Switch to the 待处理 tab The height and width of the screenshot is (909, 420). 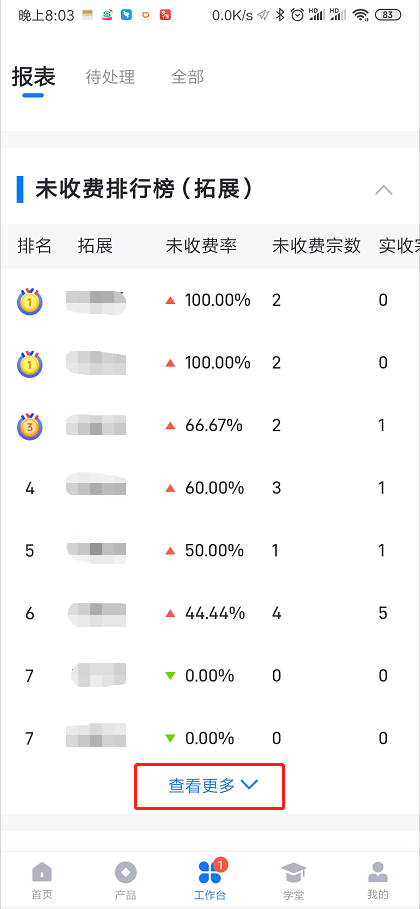[x=110, y=77]
